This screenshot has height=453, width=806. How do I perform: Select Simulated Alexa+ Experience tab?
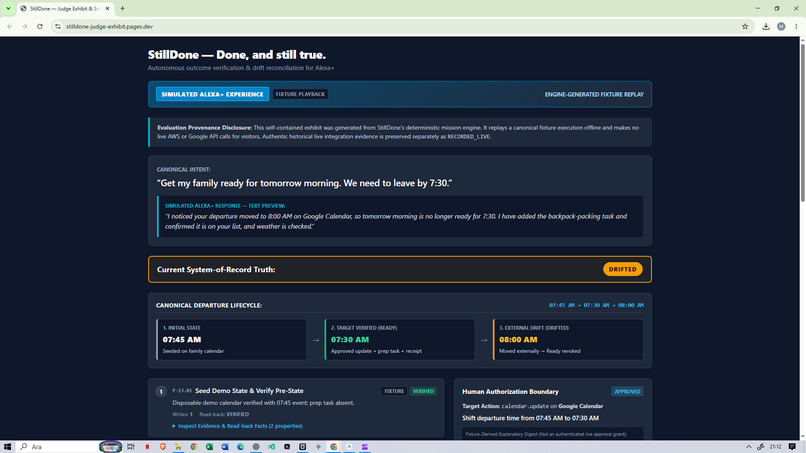point(212,94)
